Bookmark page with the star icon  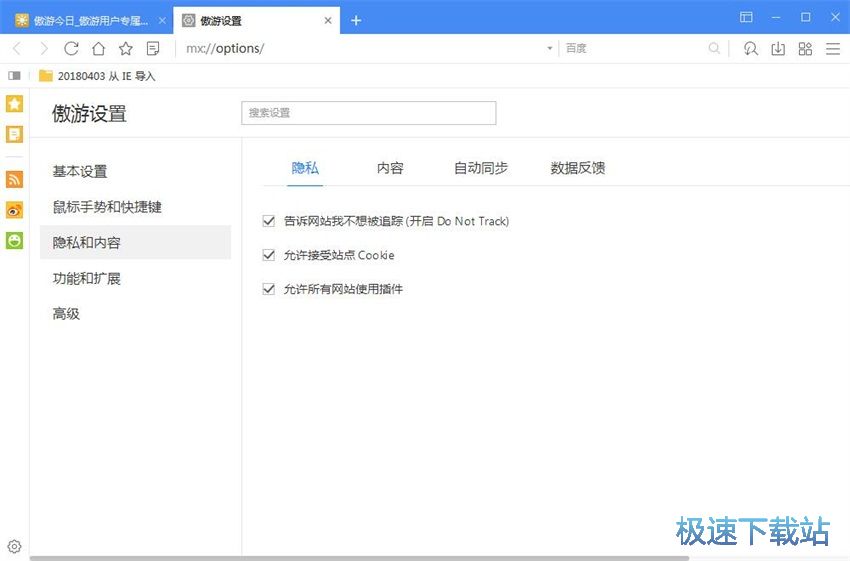click(x=126, y=49)
